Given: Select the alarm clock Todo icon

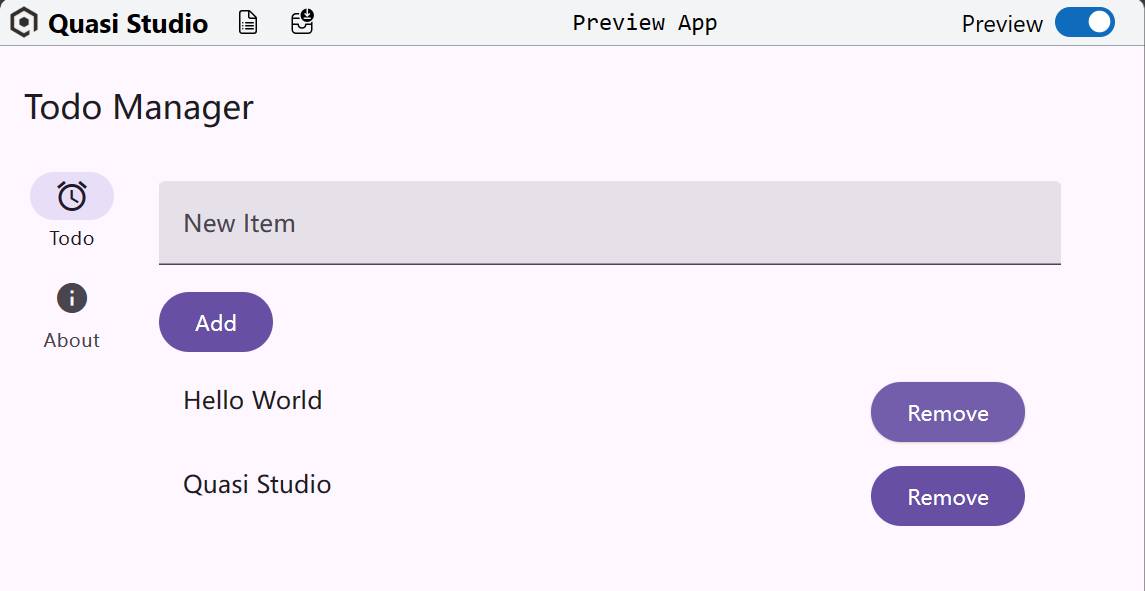Looking at the screenshot, I should [x=72, y=196].
